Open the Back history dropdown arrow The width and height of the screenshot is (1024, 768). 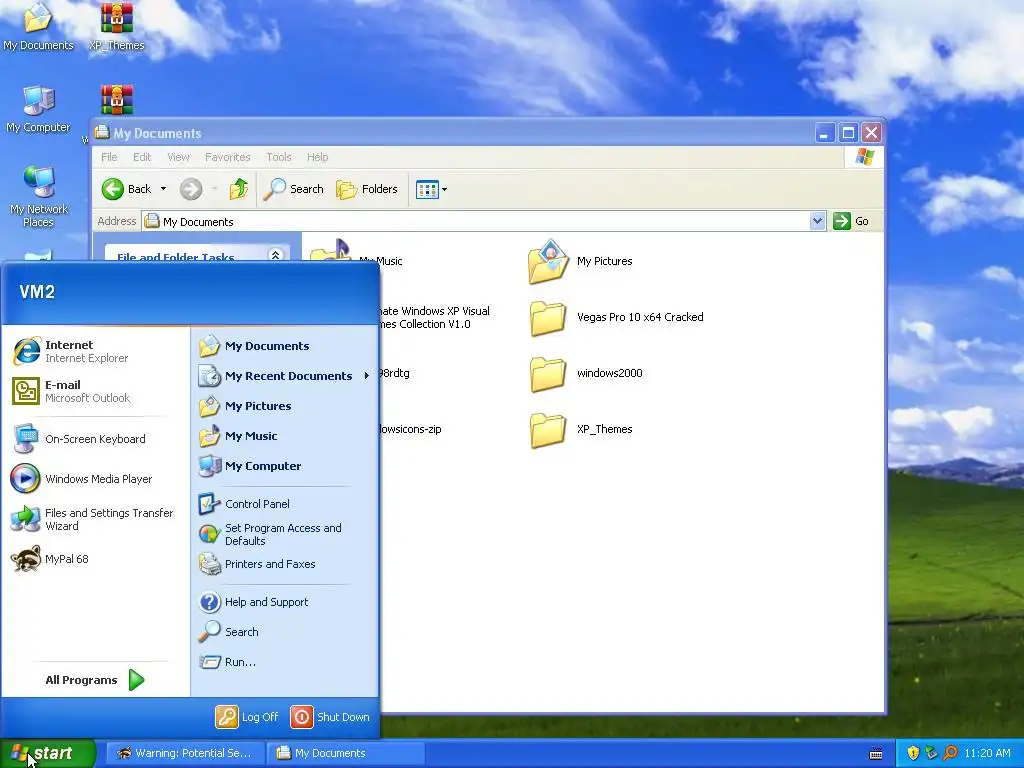[163, 189]
